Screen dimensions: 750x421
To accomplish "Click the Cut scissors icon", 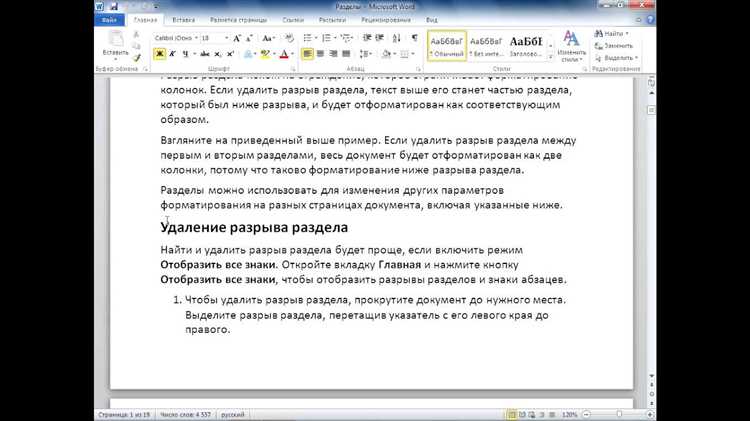I will coord(137,35).
